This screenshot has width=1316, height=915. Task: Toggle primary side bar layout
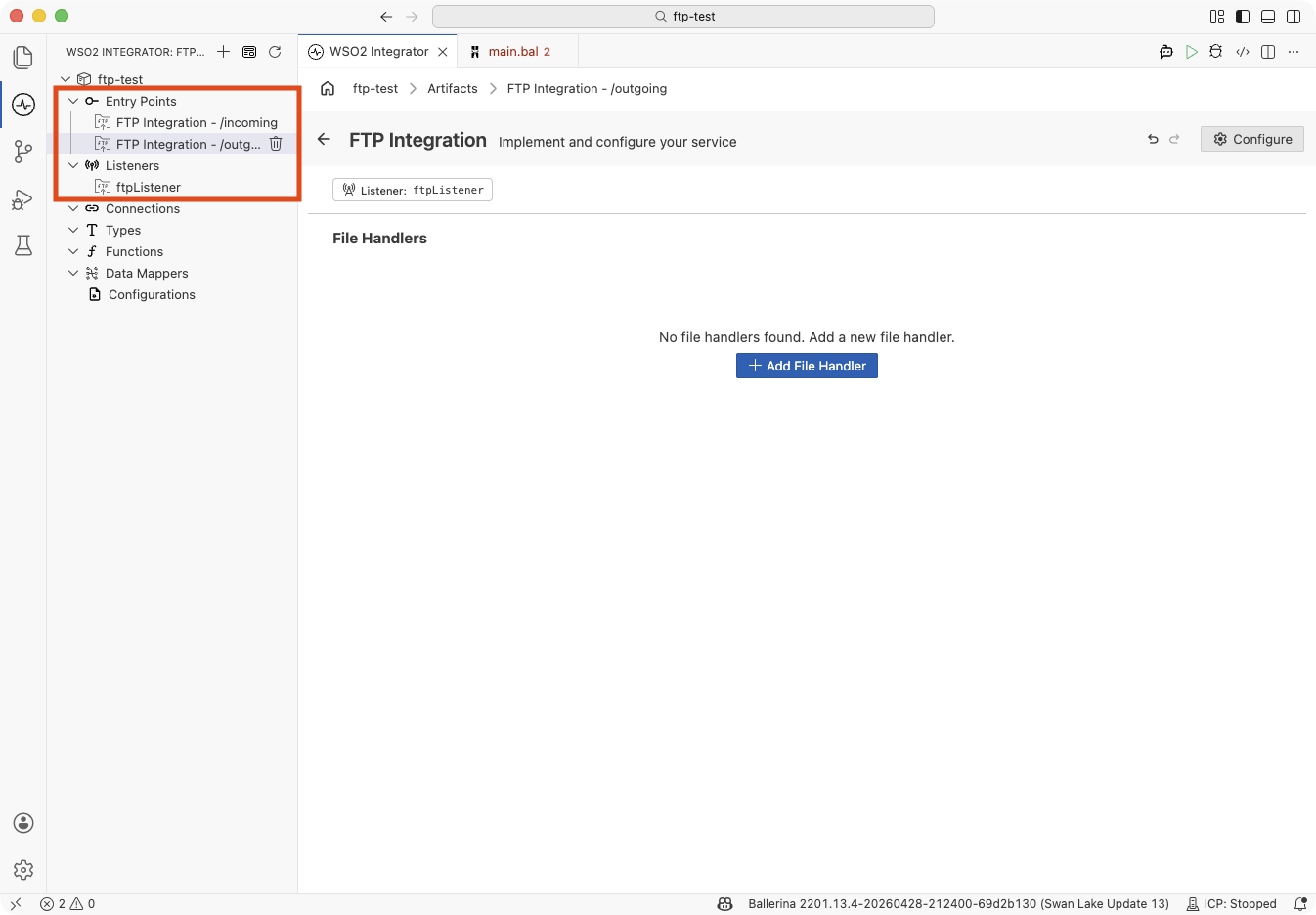click(1243, 17)
